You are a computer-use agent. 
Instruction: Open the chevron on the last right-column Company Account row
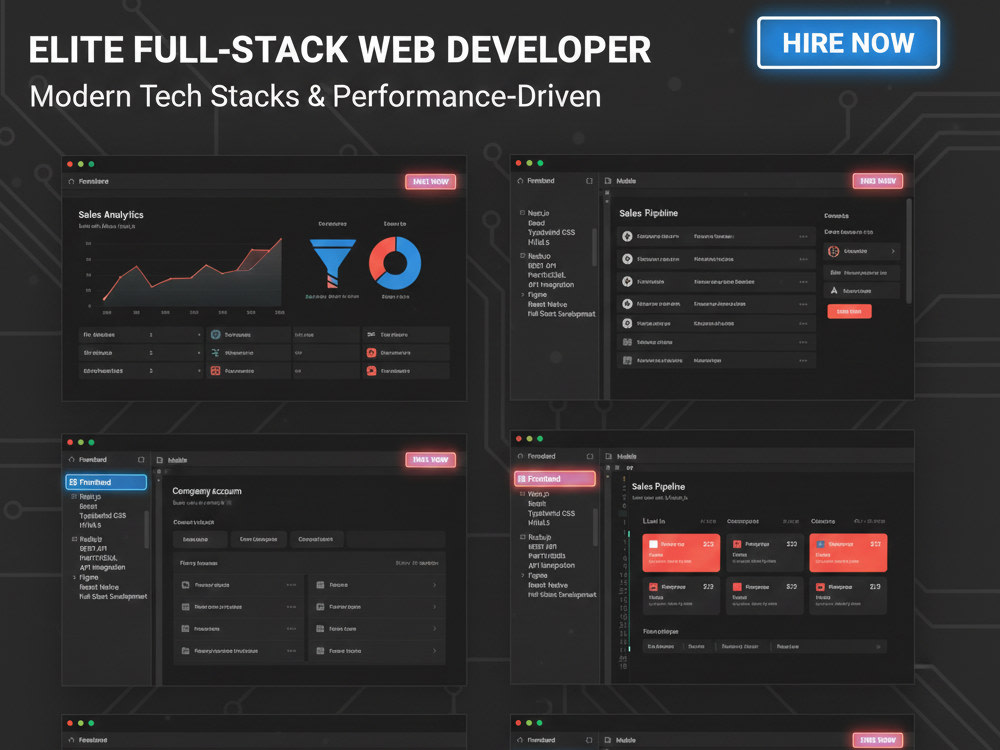click(x=434, y=651)
